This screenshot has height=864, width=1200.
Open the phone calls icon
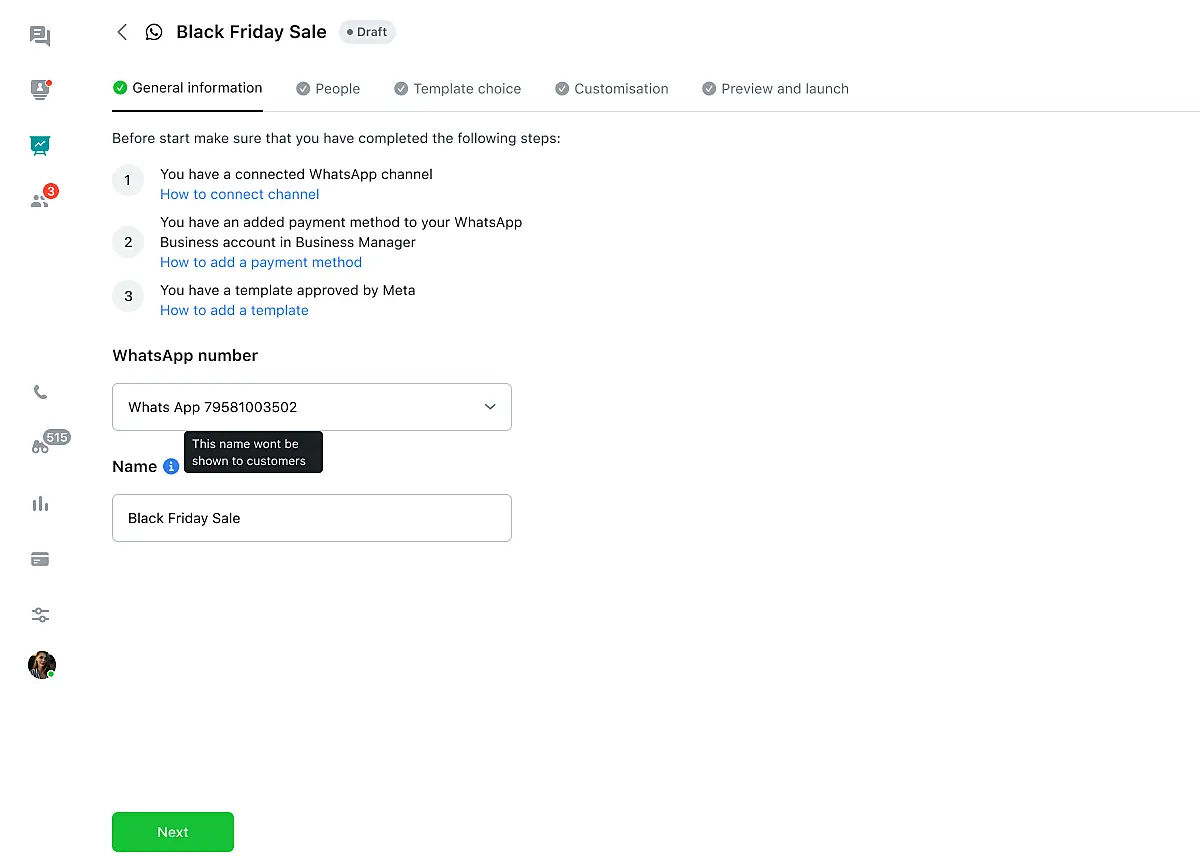click(40, 392)
